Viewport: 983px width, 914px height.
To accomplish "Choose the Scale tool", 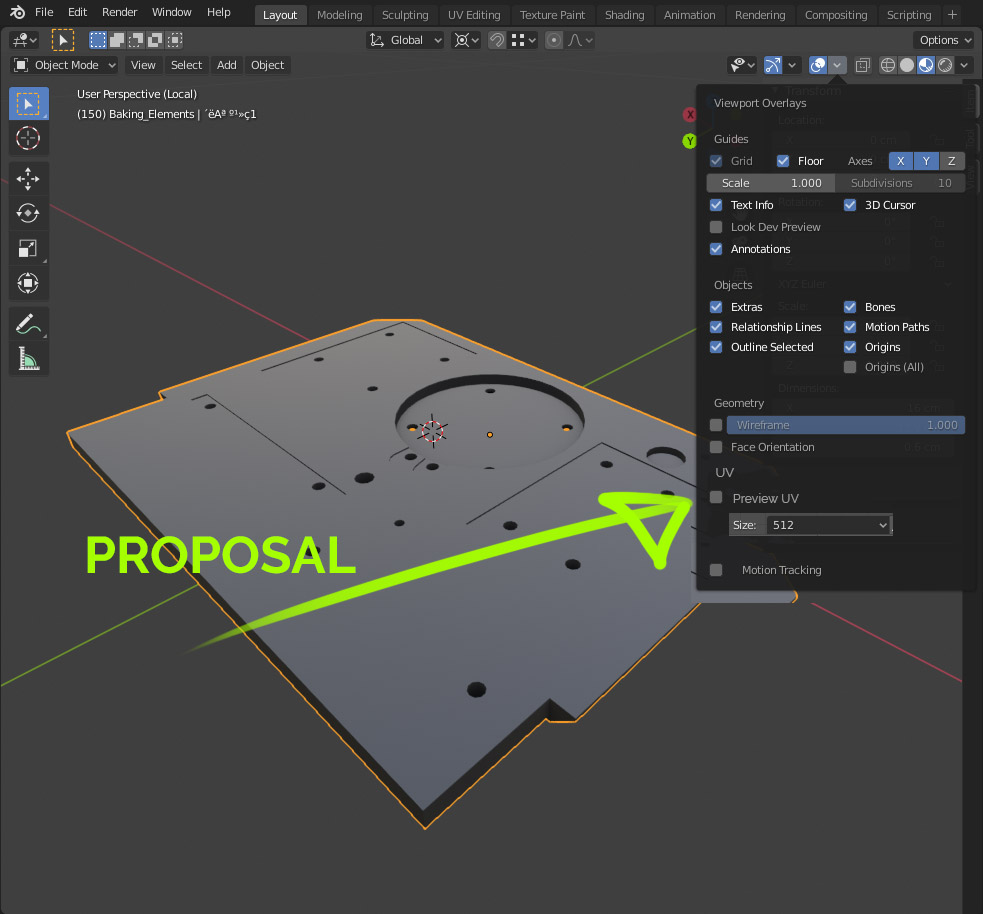I will click(28, 248).
